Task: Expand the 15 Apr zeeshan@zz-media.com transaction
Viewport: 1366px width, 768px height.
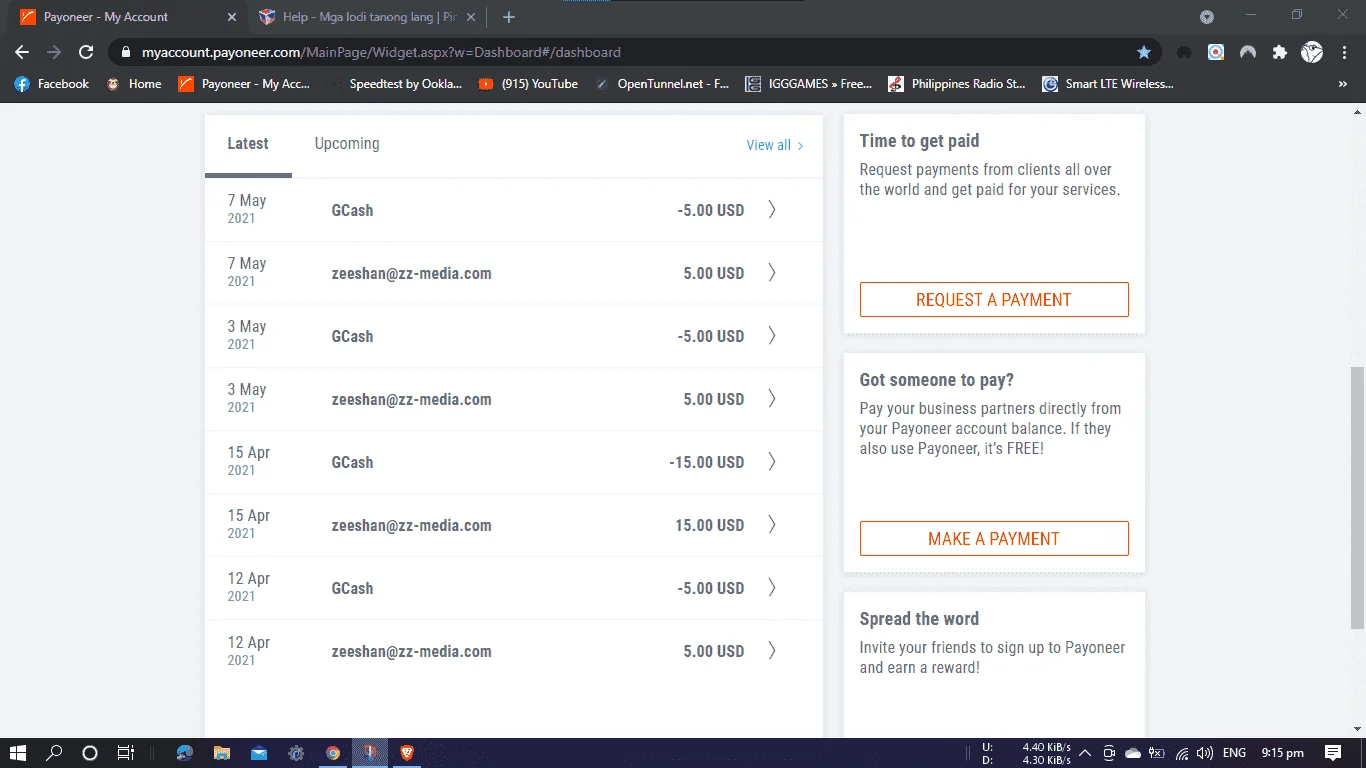Action: pyautogui.click(x=771, y=525)
